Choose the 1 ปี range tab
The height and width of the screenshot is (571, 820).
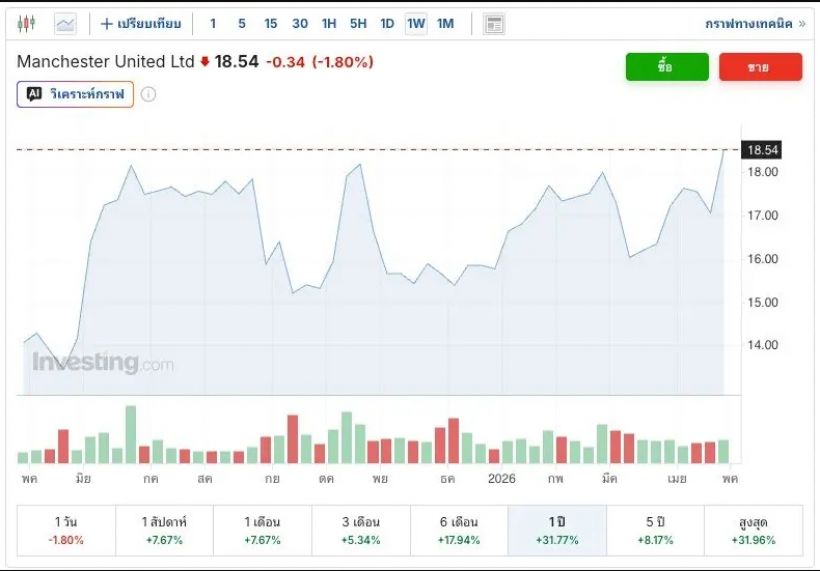[557, 530]
